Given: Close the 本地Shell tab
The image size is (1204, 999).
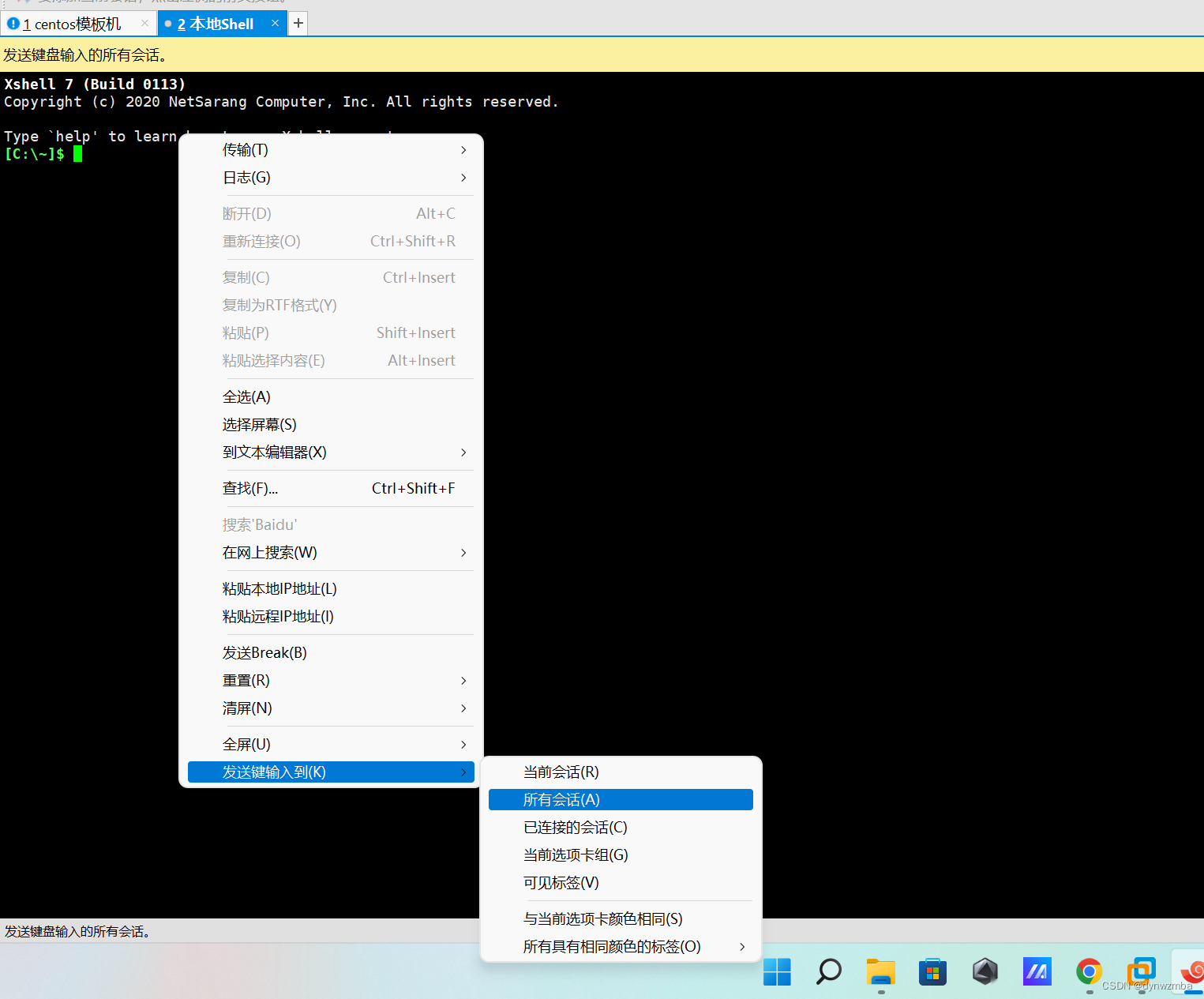Looking at the screenshot, I should coord(275,23).
